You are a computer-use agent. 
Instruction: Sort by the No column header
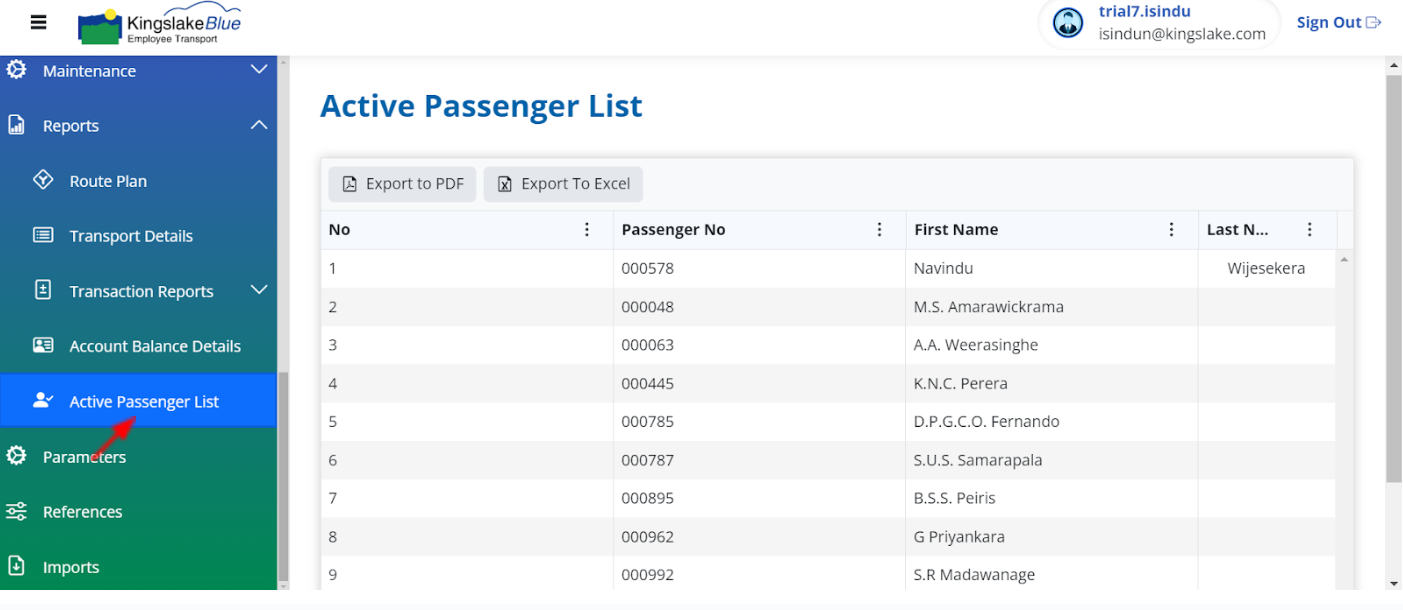coord(339,230)
